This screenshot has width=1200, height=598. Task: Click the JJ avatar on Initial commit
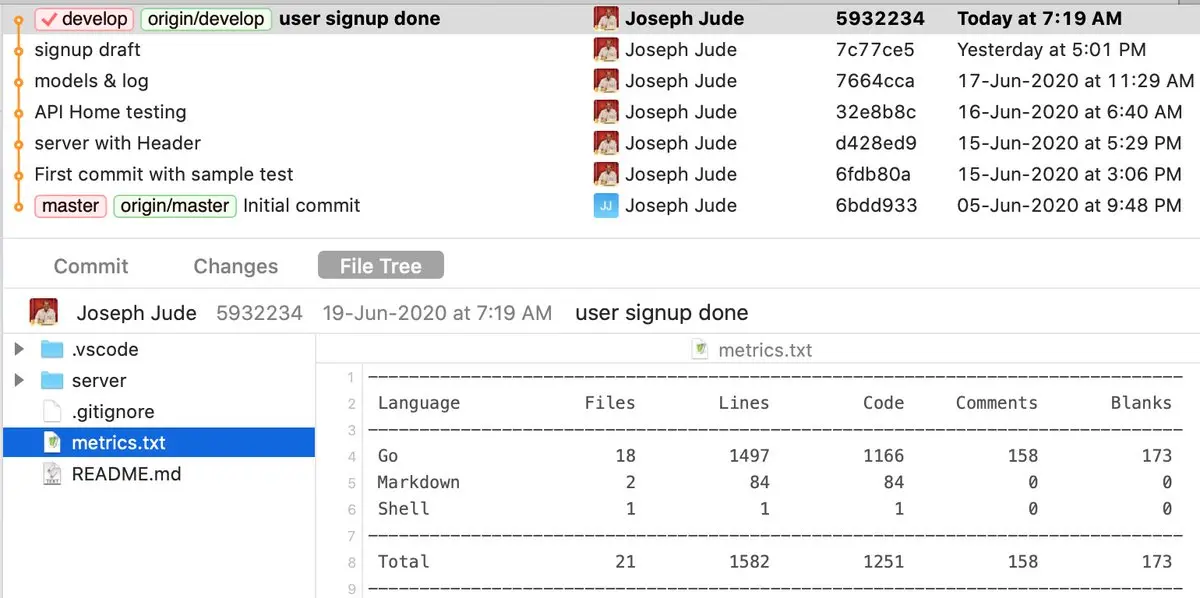point(605,206)
